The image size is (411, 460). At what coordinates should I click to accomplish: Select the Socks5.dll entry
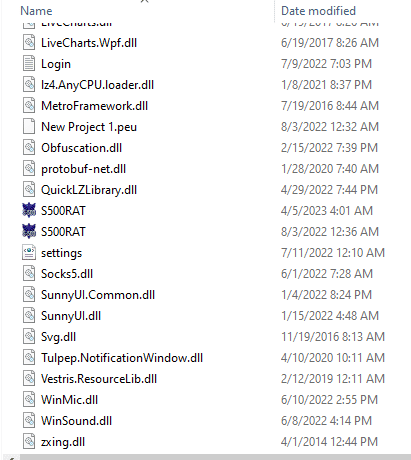point(67,274)
